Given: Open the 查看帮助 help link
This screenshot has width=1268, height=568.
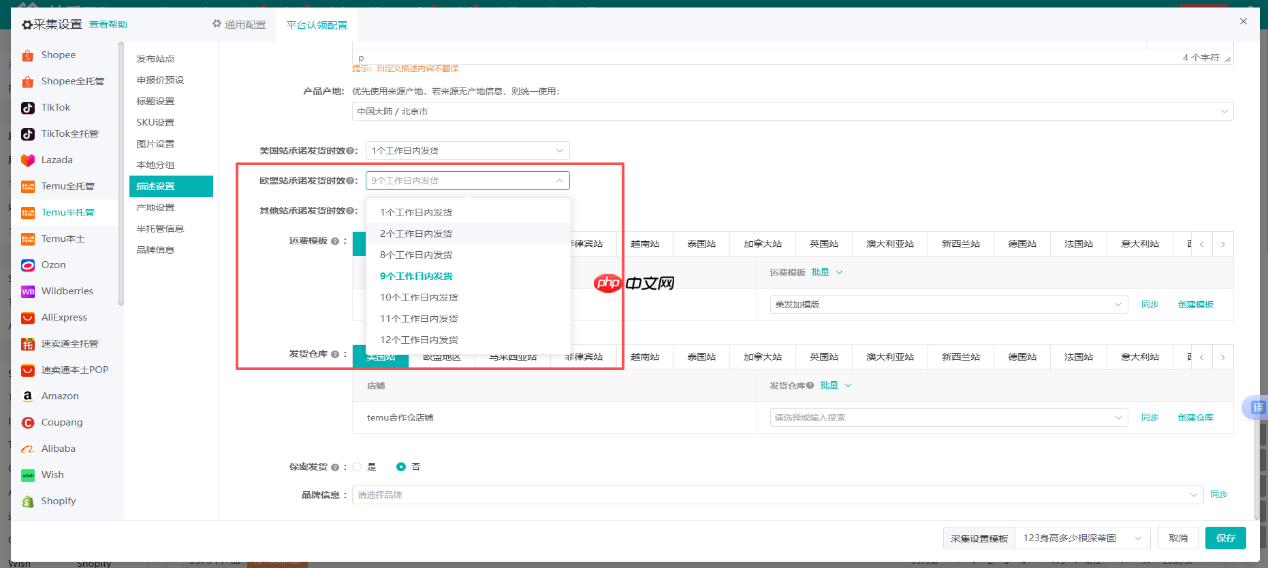Looking at the screenshot, I should click(108, 24).
